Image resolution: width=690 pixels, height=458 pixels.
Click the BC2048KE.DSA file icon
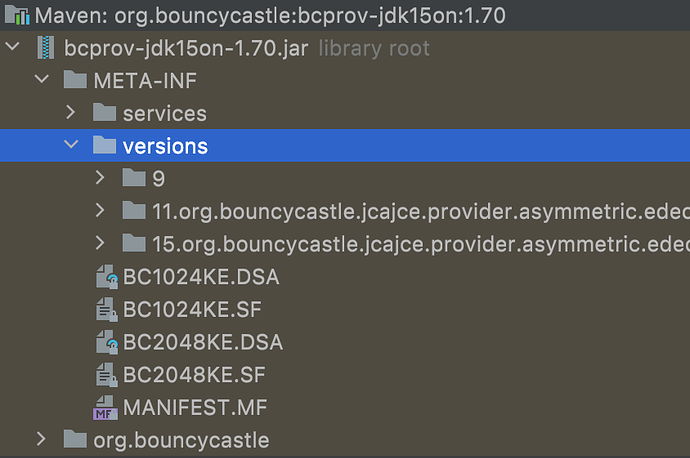(106, 342)
